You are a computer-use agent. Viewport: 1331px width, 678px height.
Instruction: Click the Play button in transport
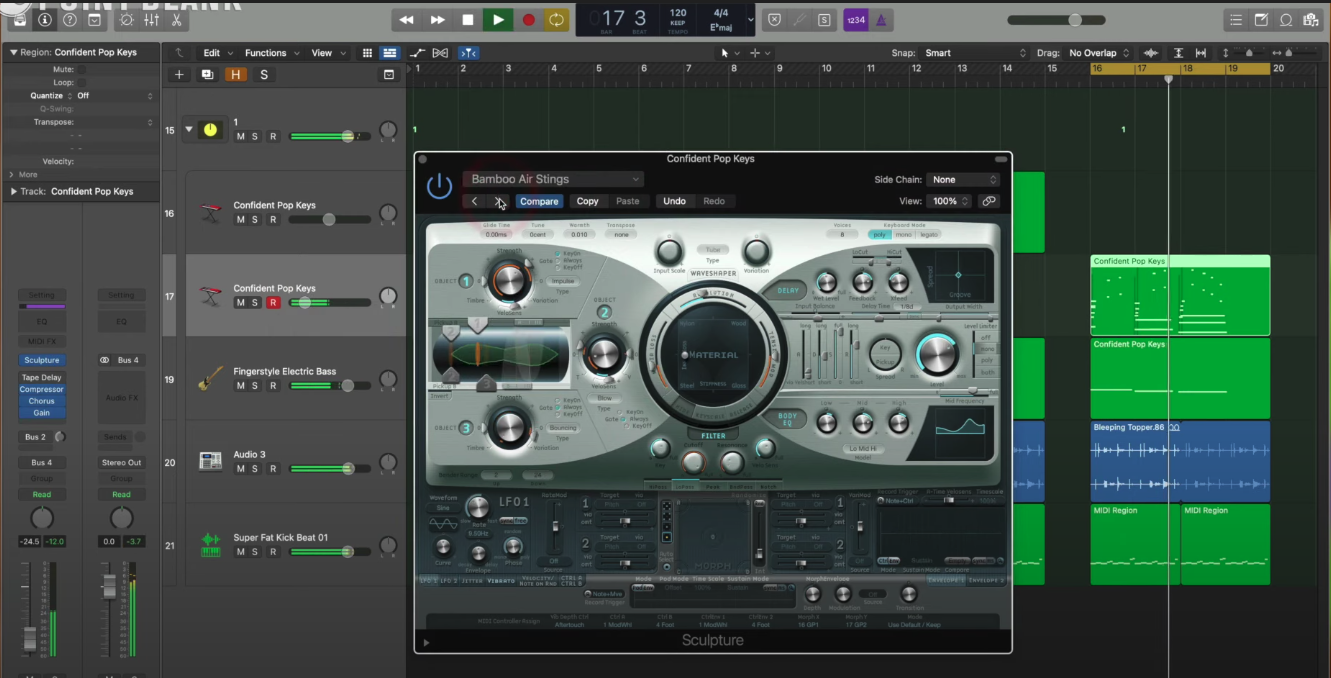[497, 19]
